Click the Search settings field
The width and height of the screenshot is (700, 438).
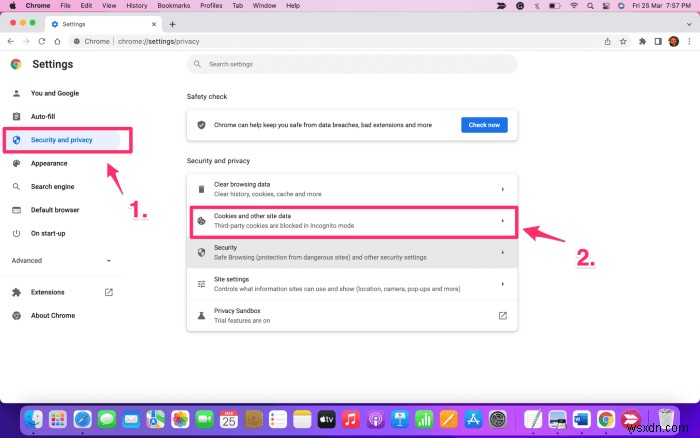point(352,64)
